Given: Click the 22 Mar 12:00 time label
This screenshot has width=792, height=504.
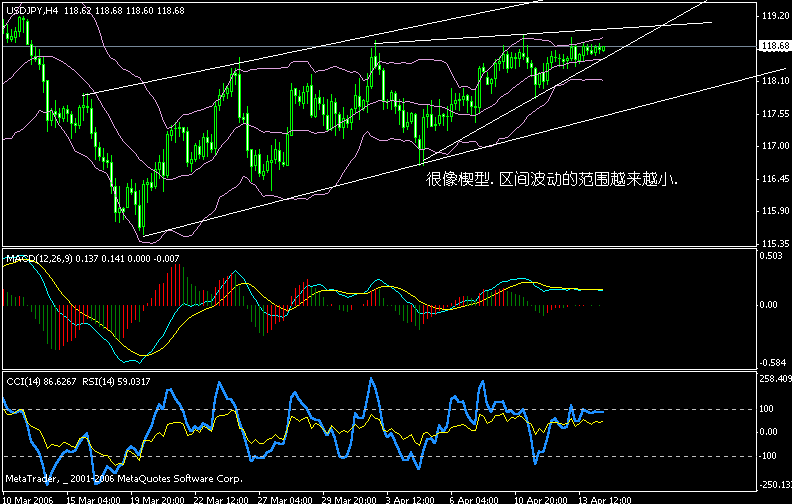Looking at the screenshot, I should pyautogui.click(x=221, y=500).
